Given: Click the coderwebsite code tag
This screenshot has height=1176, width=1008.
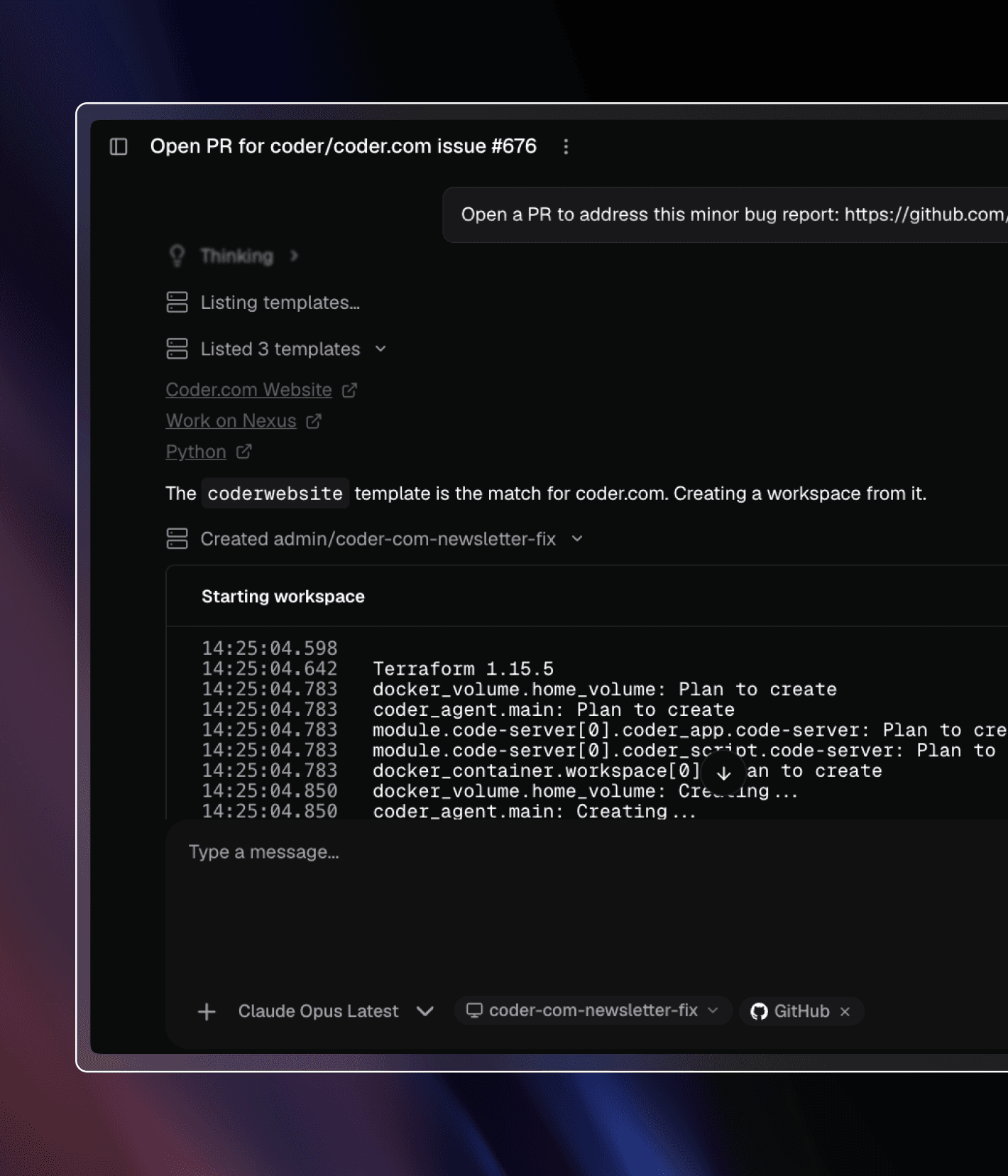Looking at the screenshot, I should coord(275,494).
